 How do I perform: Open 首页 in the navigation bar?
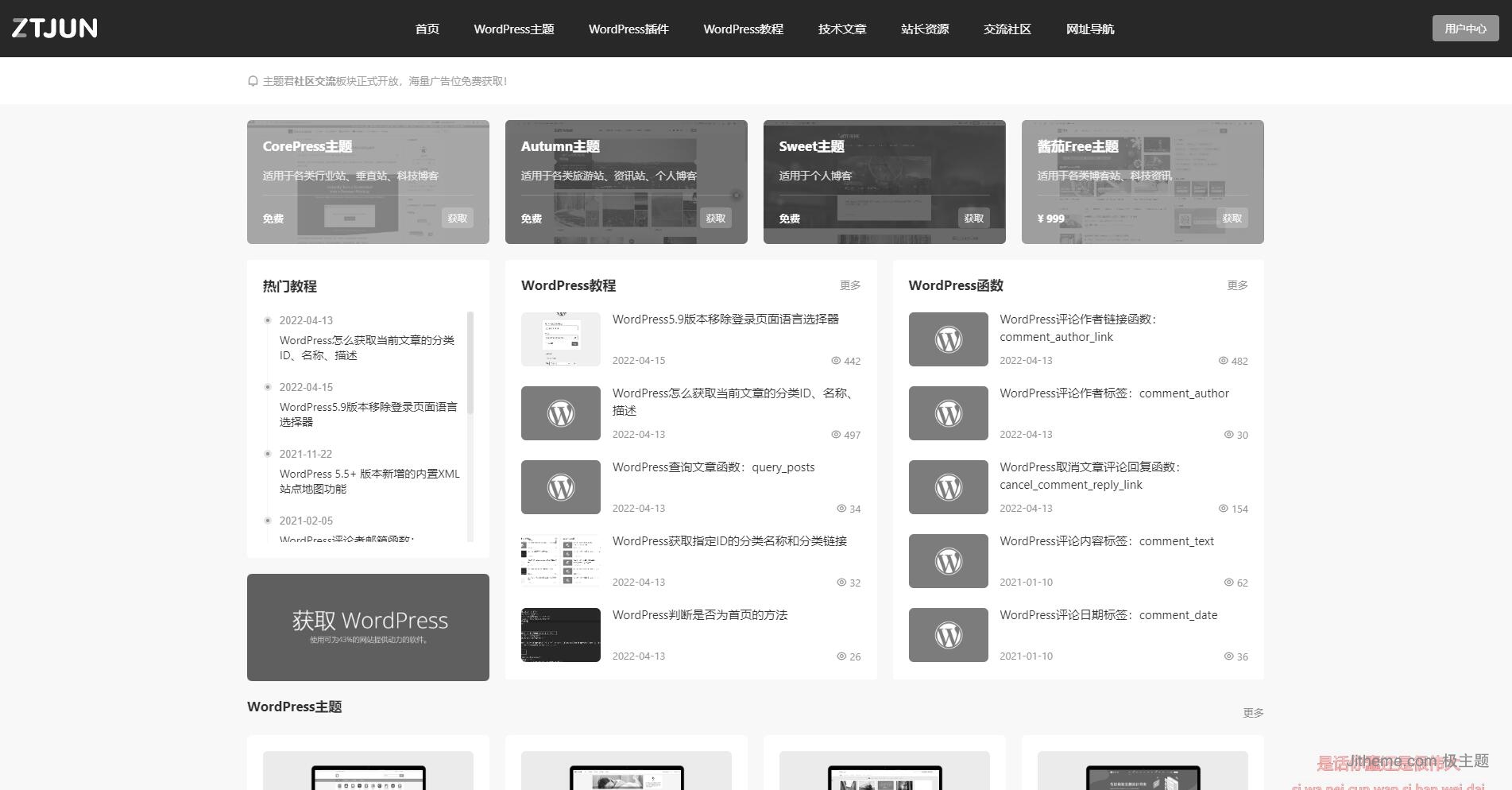coord(427,29)
